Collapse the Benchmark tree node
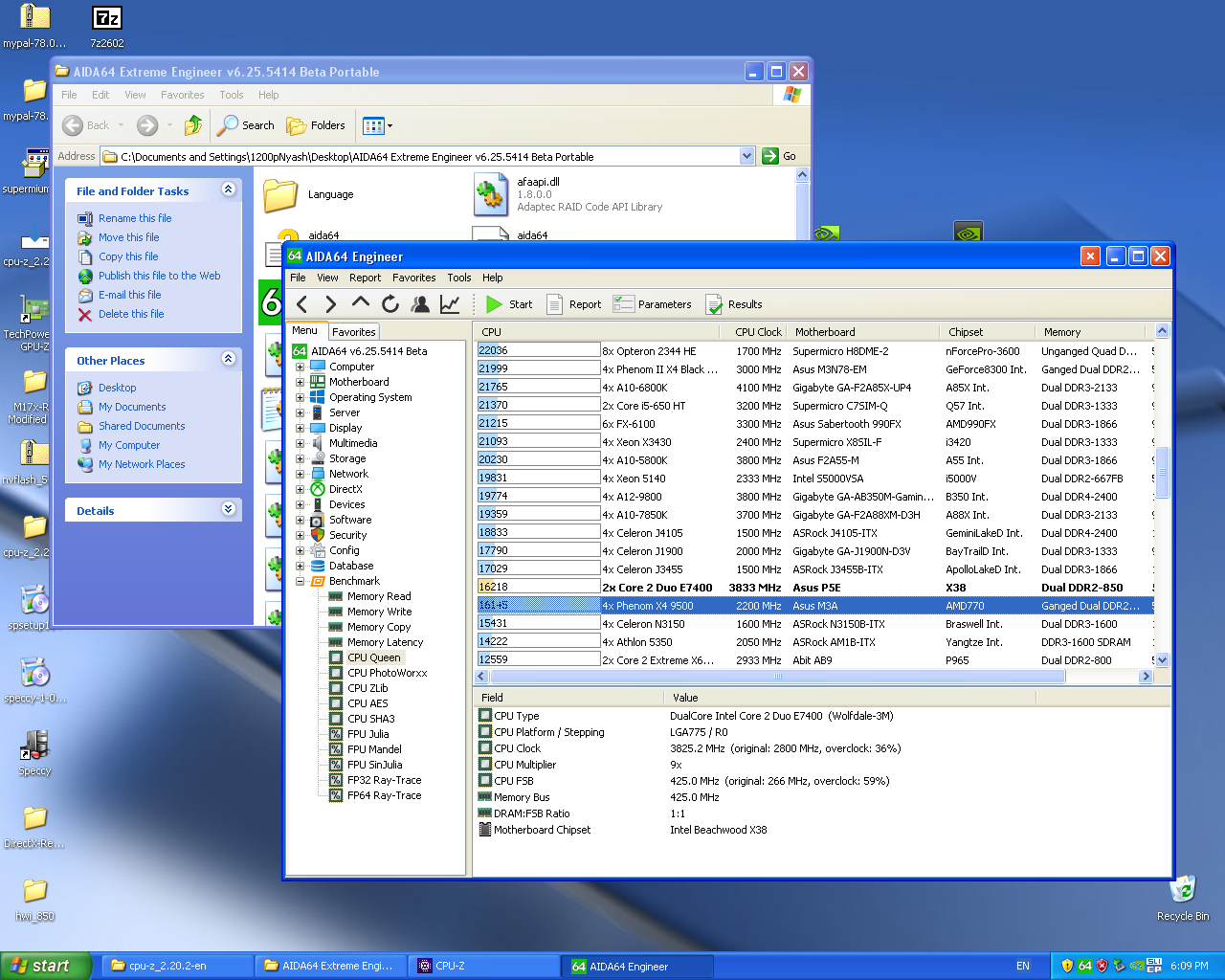 pos(300,581)
